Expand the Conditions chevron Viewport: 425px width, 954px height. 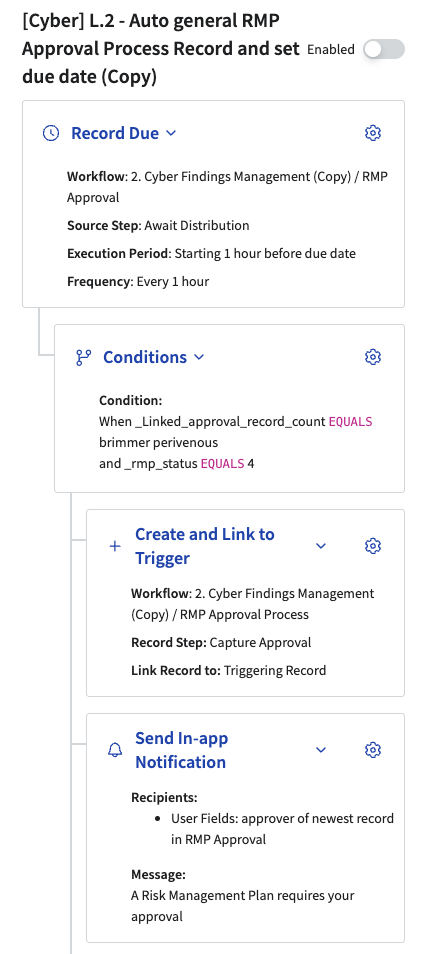pyautogui.click(x=199, y=357)
